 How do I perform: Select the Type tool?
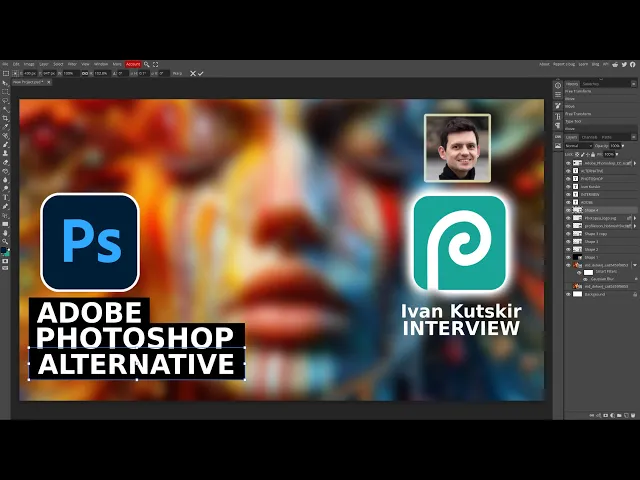(x=5, y=198)
